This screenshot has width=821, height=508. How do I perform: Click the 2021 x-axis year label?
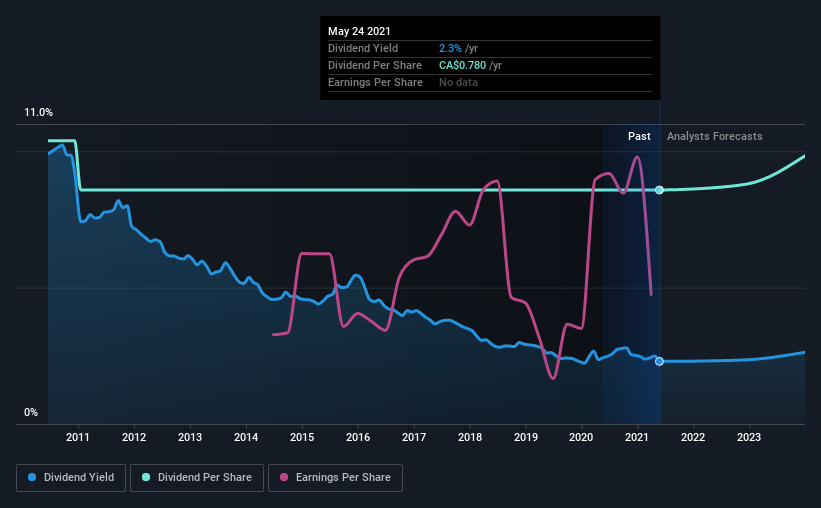[637, 437]
